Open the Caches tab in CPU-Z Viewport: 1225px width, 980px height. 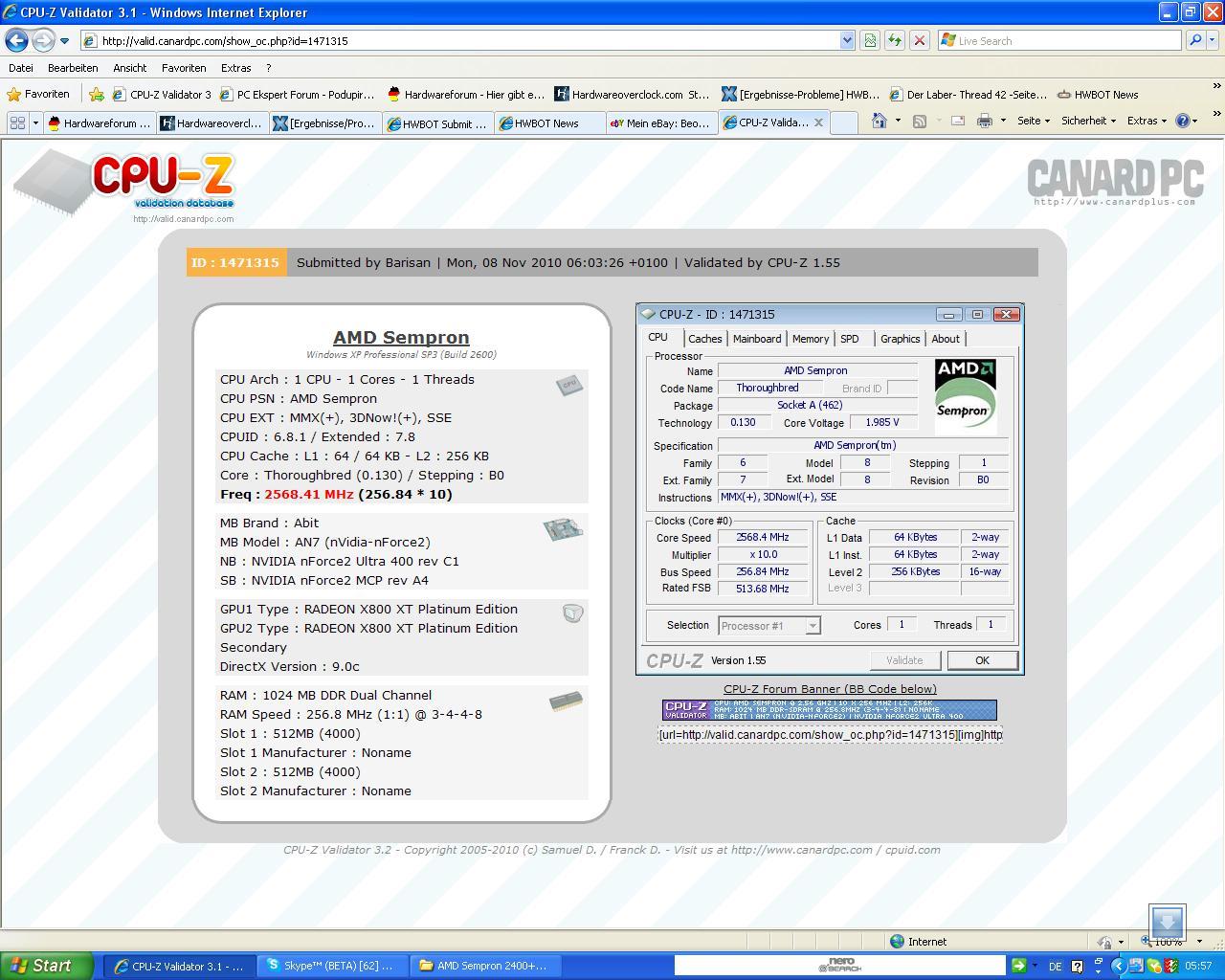tap(705, 339)
